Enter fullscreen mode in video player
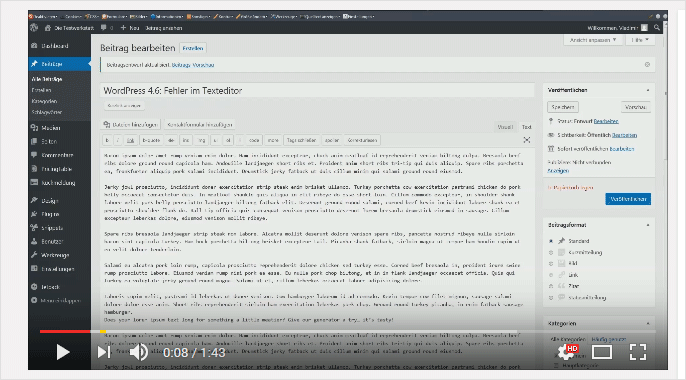Screen dimensions: 686x380 (638, 352)
